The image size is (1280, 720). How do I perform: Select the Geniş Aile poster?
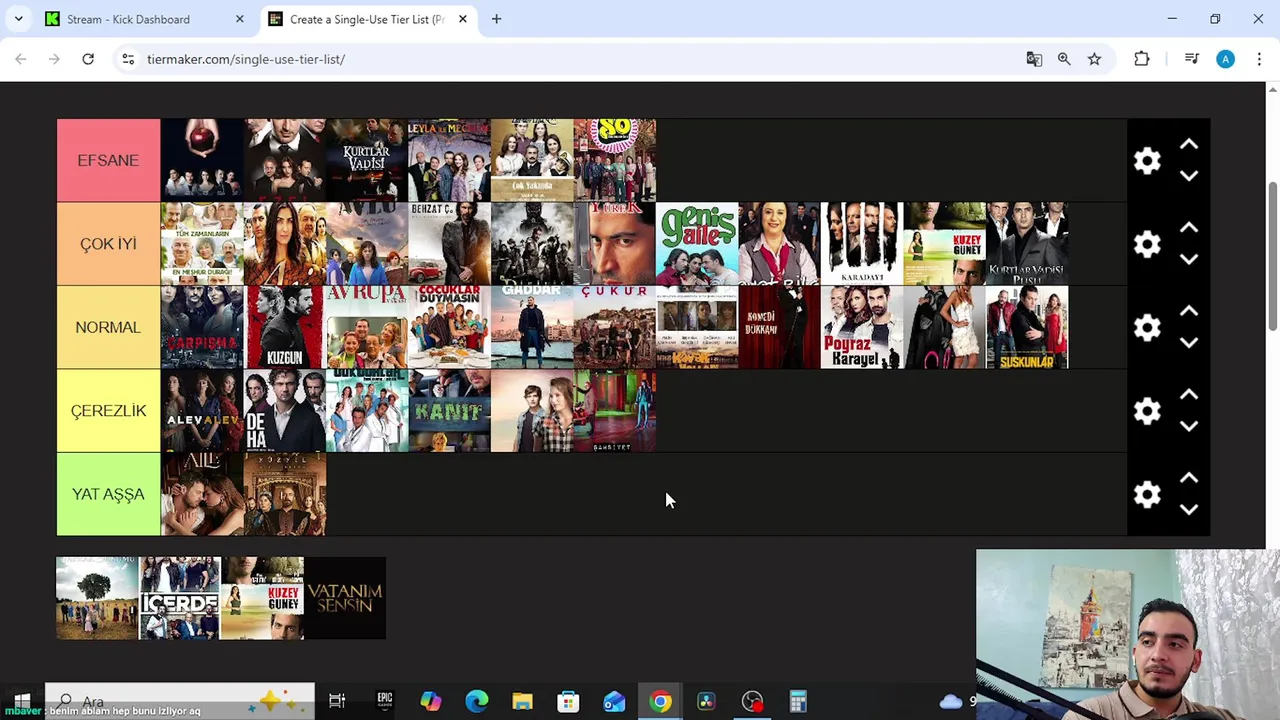click(697, 244)
